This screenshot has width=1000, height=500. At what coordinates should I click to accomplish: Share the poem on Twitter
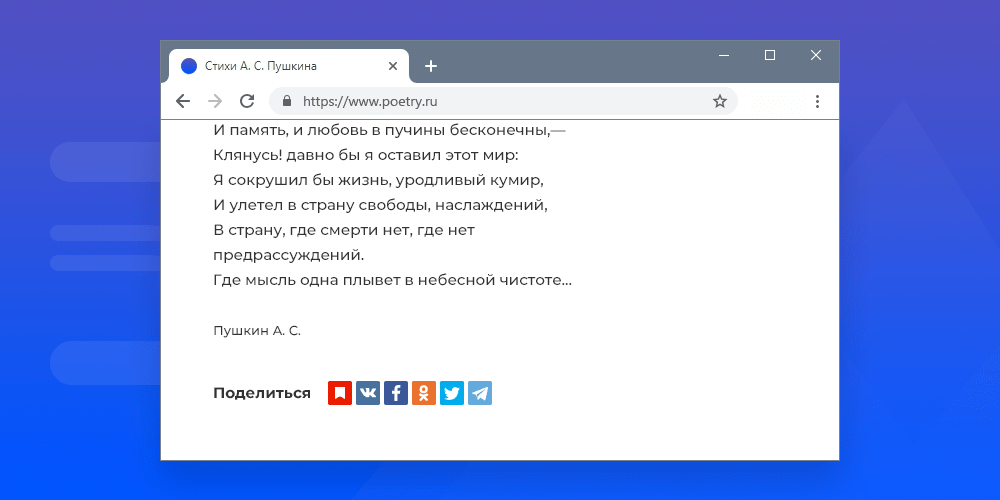tap(452, 393)
